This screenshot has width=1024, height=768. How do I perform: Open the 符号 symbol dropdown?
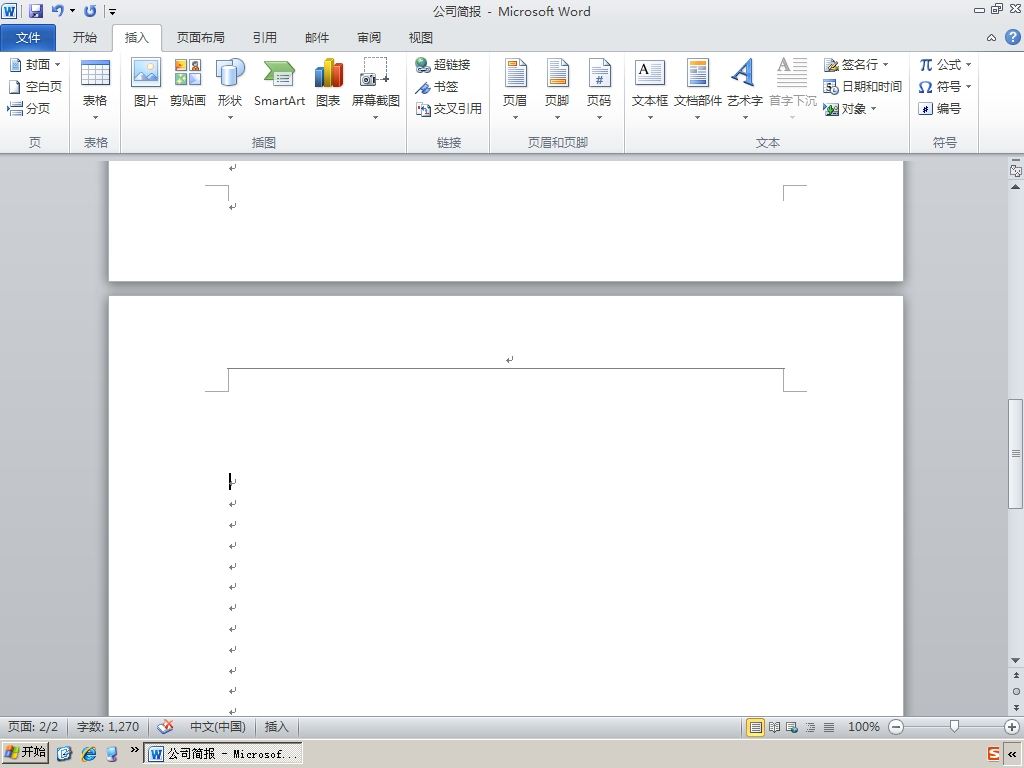(945, 87)
